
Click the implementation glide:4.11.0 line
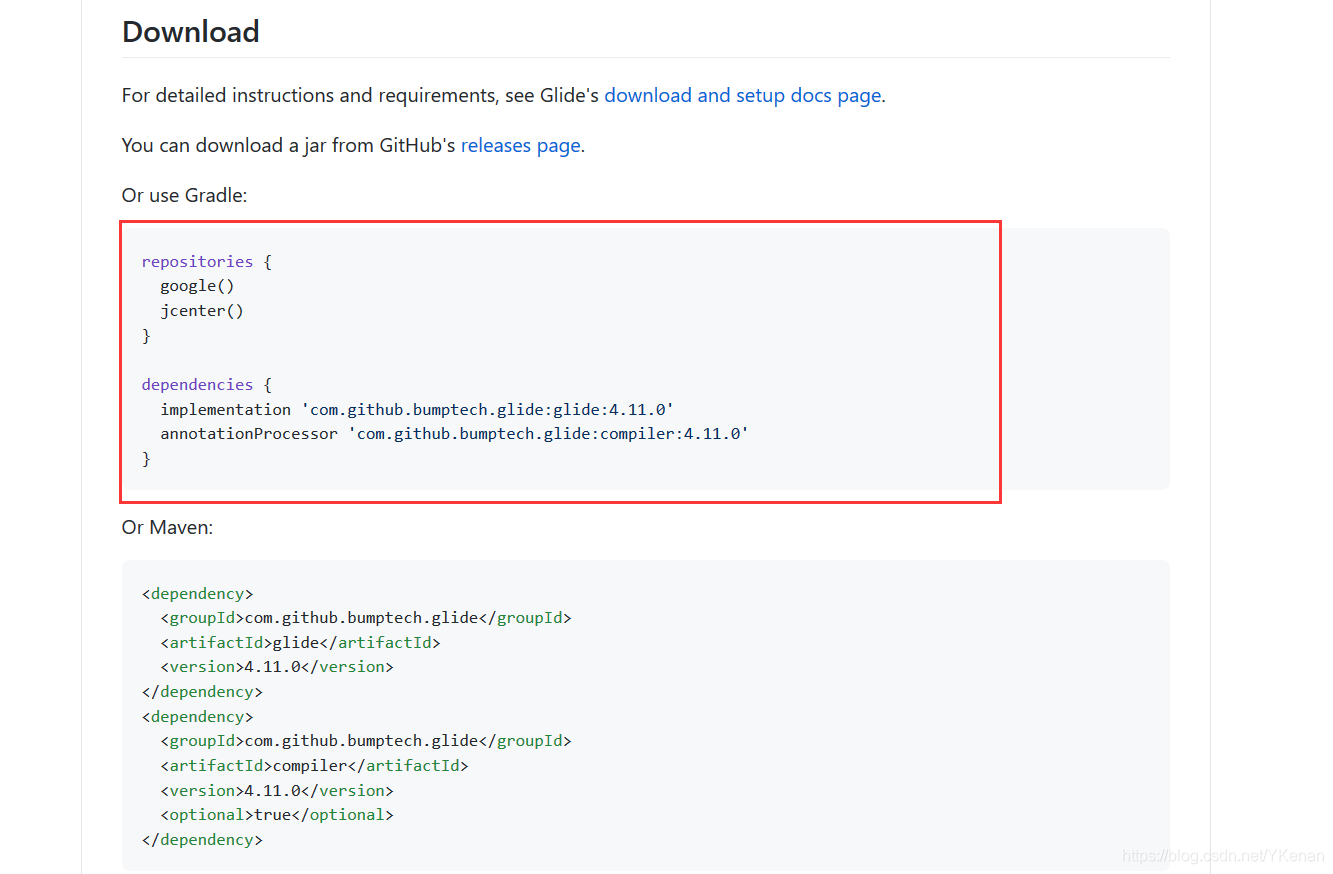pos(417,409)
